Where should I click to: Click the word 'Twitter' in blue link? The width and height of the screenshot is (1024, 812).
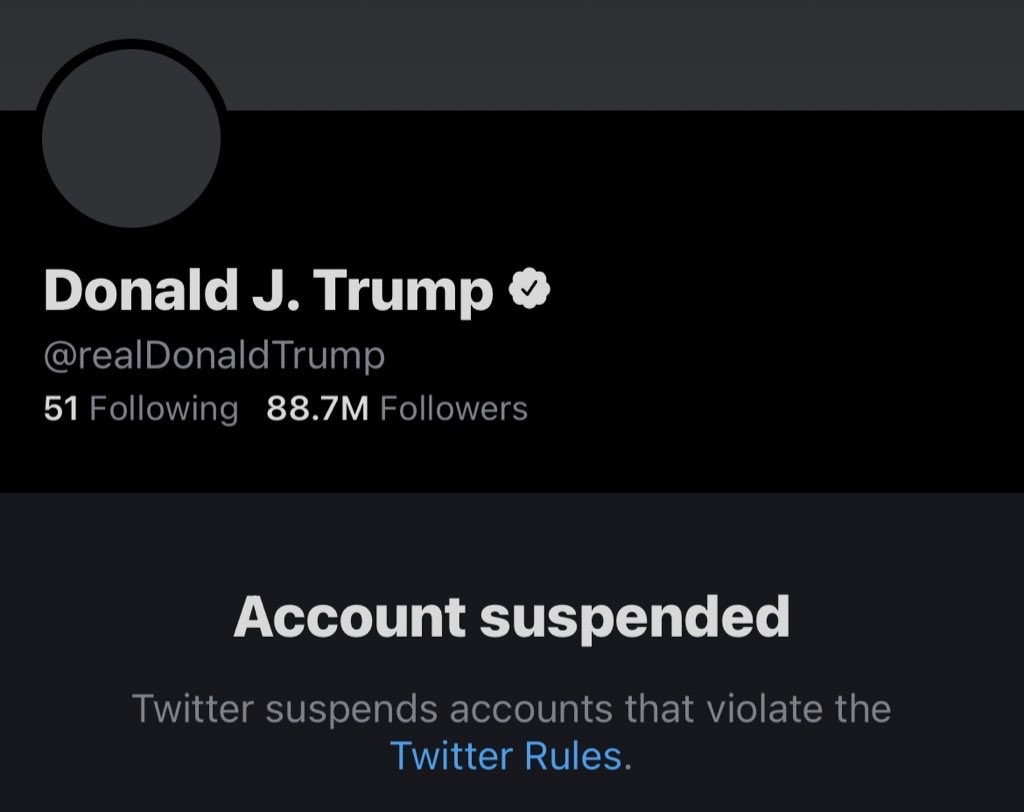[x=451, y=756]
